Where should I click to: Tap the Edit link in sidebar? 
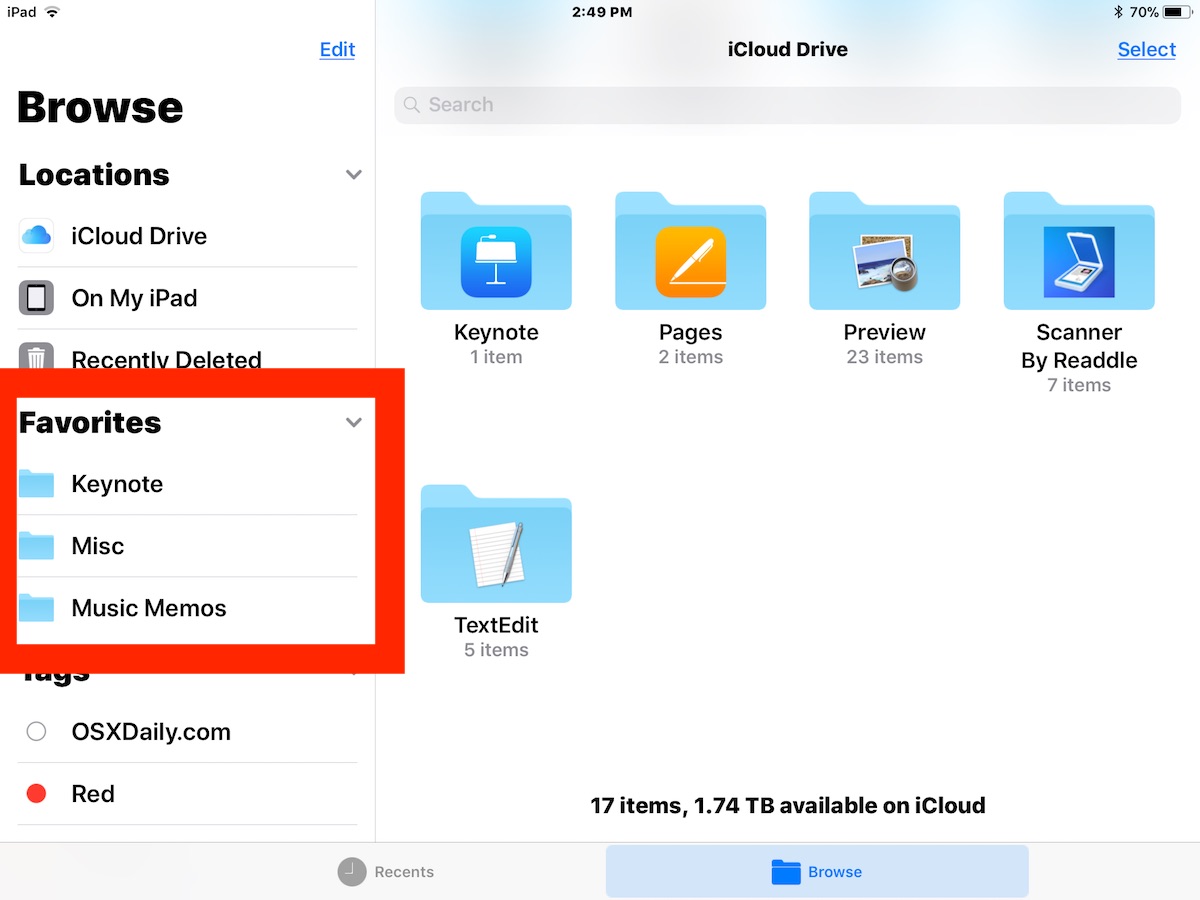click(x=337, y=50)
